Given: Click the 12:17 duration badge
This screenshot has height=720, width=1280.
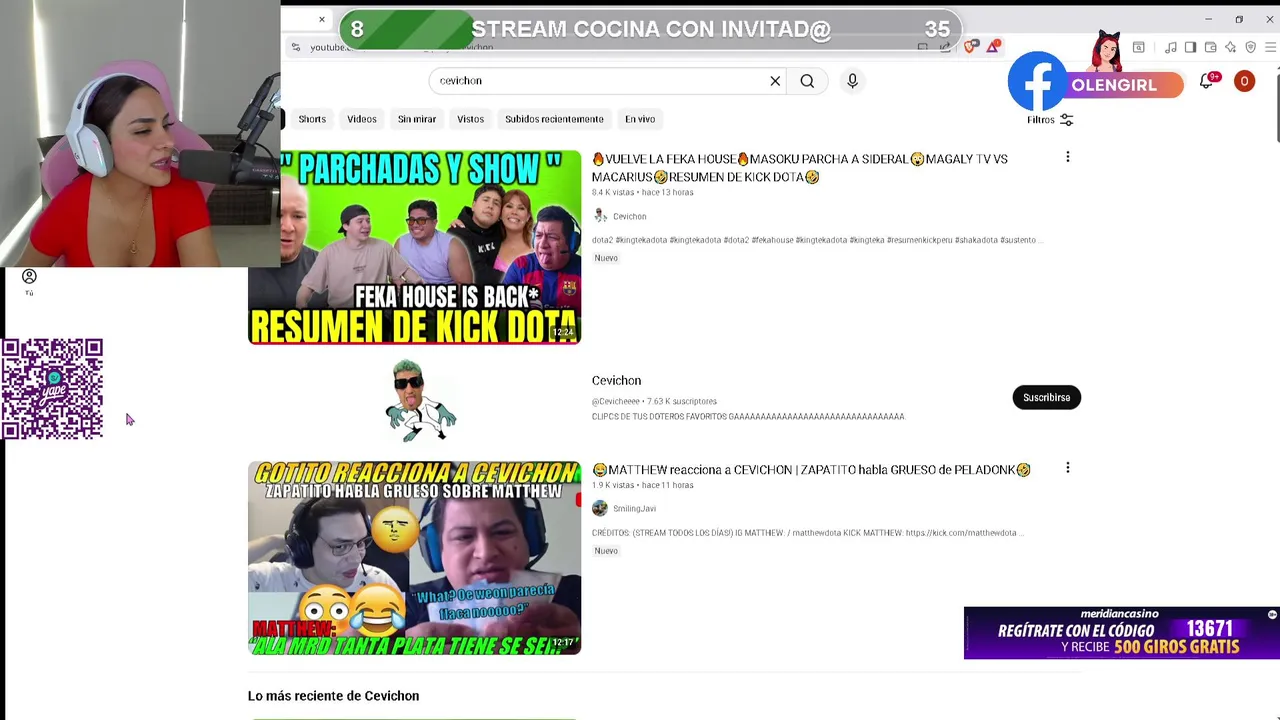Looking at the screenshot, I should tap(563, 642).
